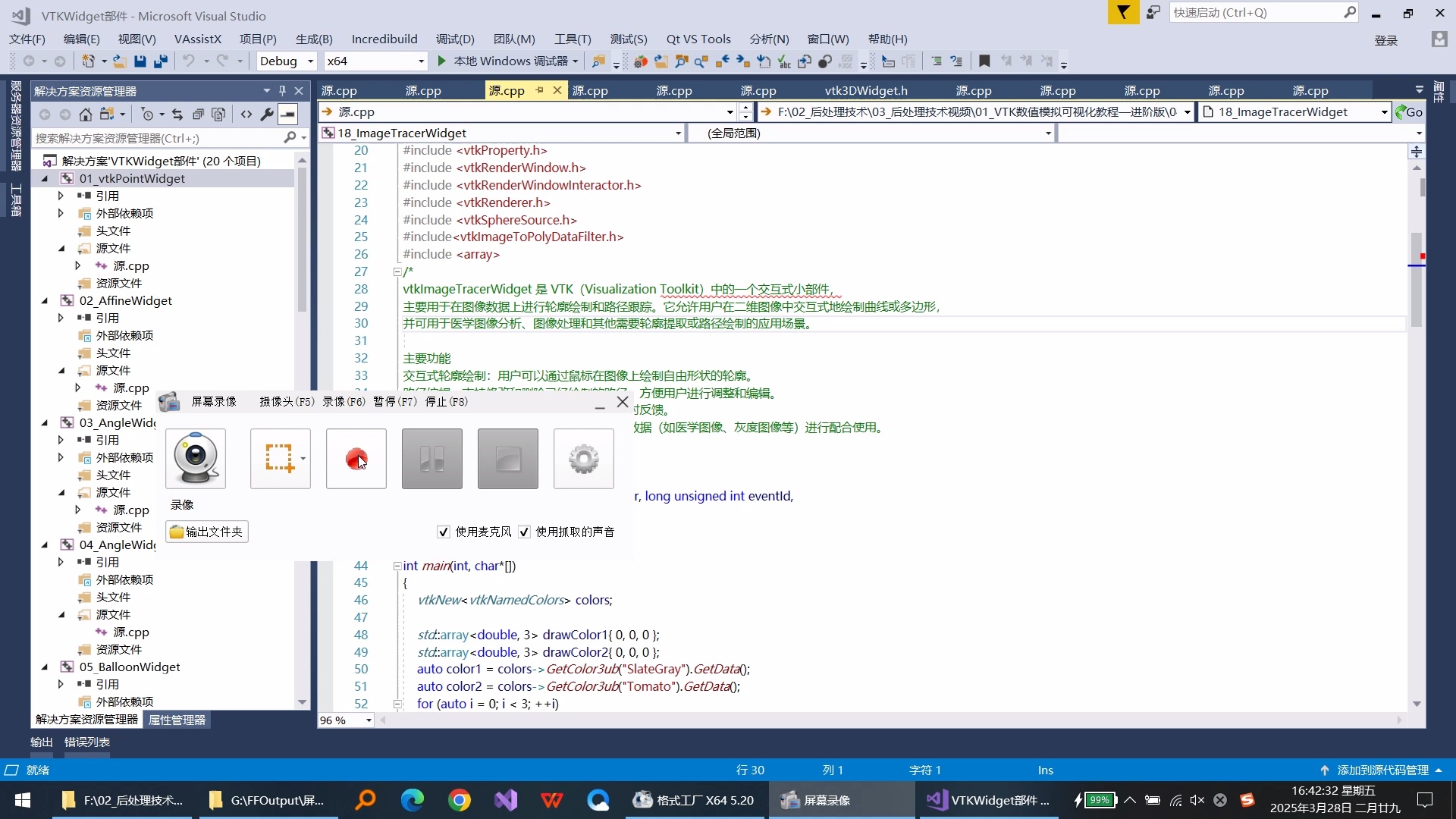Image resolution: width=1456 pixels, height=819 pixels.
Task: Collapse the main function code block
Action: 397,566
